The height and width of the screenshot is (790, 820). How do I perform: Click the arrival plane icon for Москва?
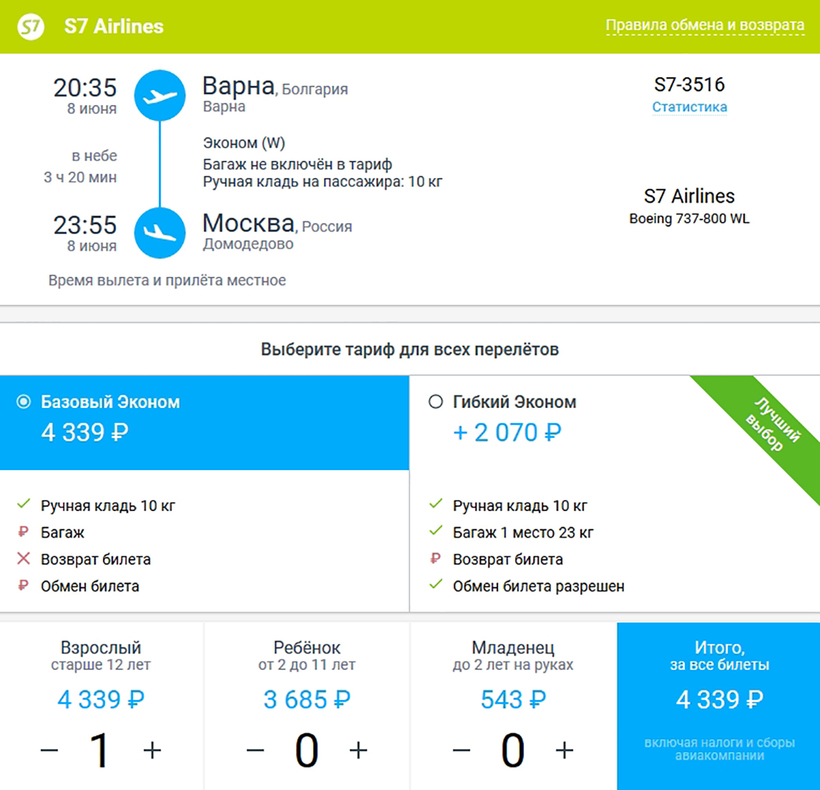160,233
